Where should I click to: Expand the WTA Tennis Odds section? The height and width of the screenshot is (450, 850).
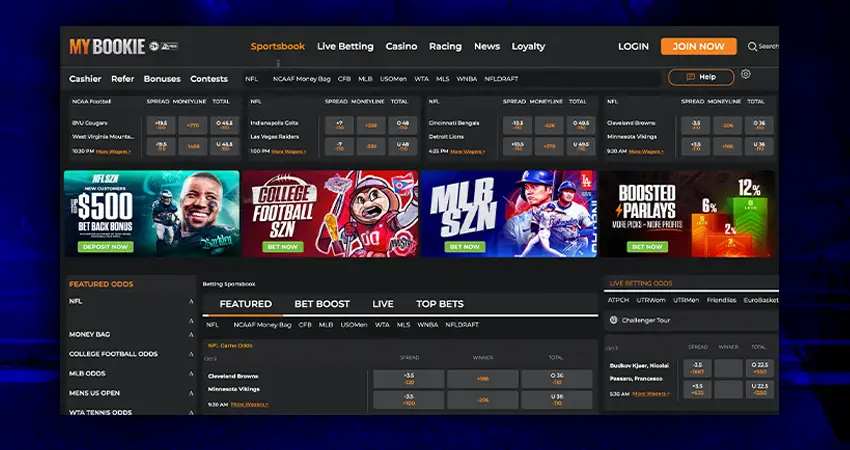click(191, 413)
